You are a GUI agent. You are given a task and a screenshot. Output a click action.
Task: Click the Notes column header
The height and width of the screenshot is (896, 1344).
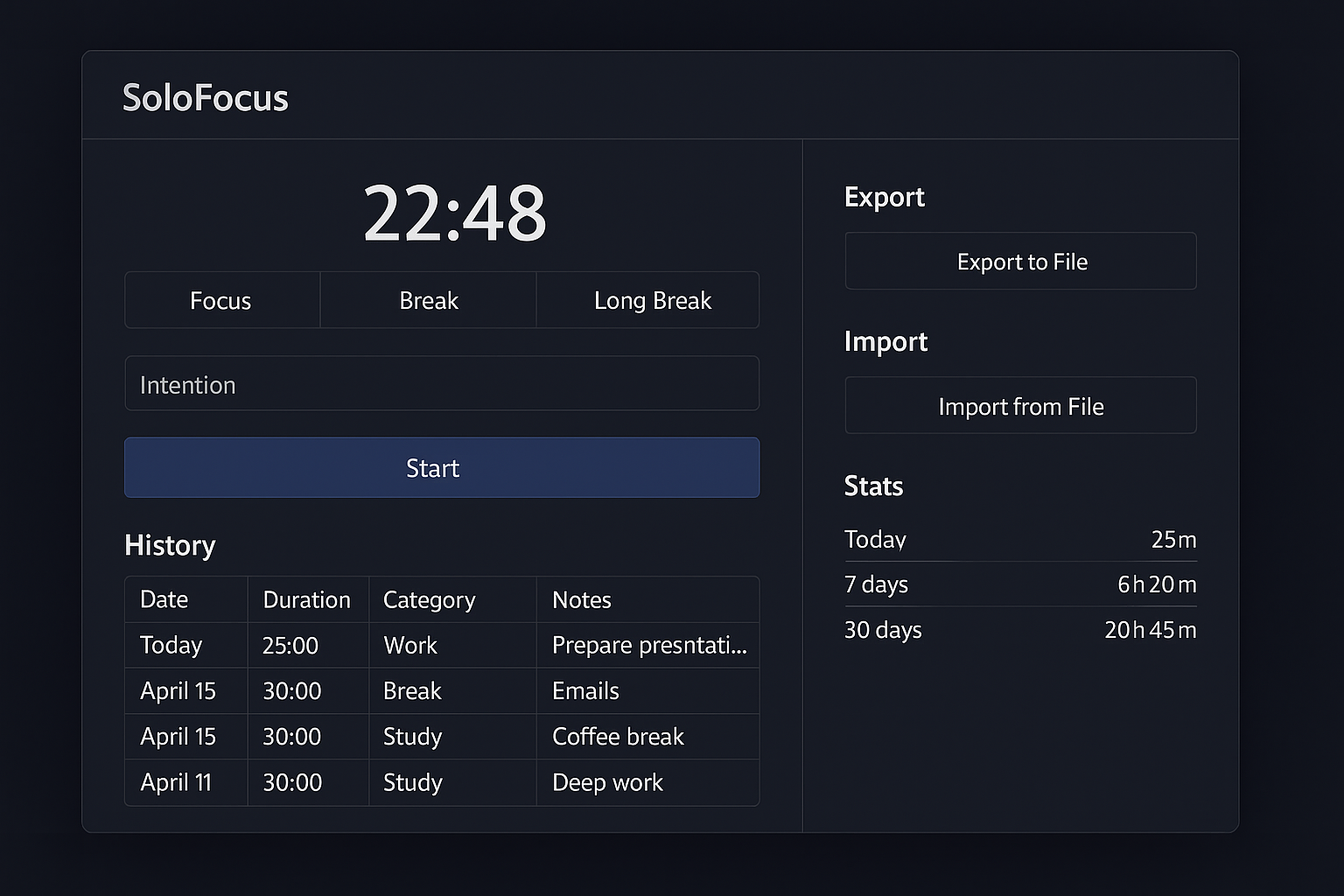(x=582, y=599)
